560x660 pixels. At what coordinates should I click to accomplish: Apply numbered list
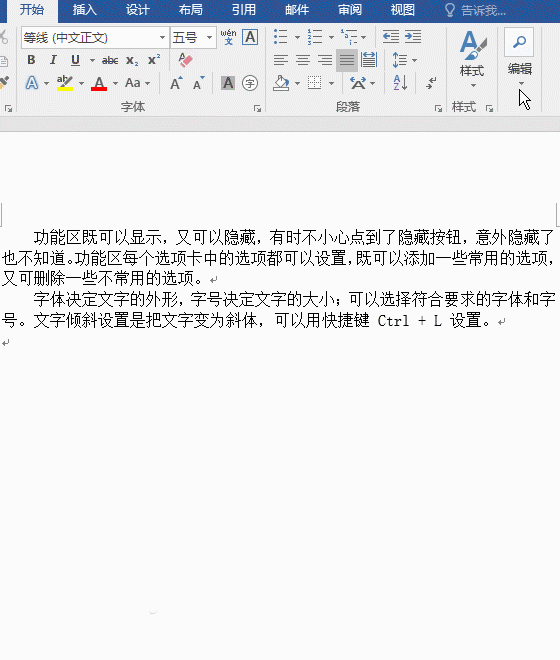(x=315, y=37)
